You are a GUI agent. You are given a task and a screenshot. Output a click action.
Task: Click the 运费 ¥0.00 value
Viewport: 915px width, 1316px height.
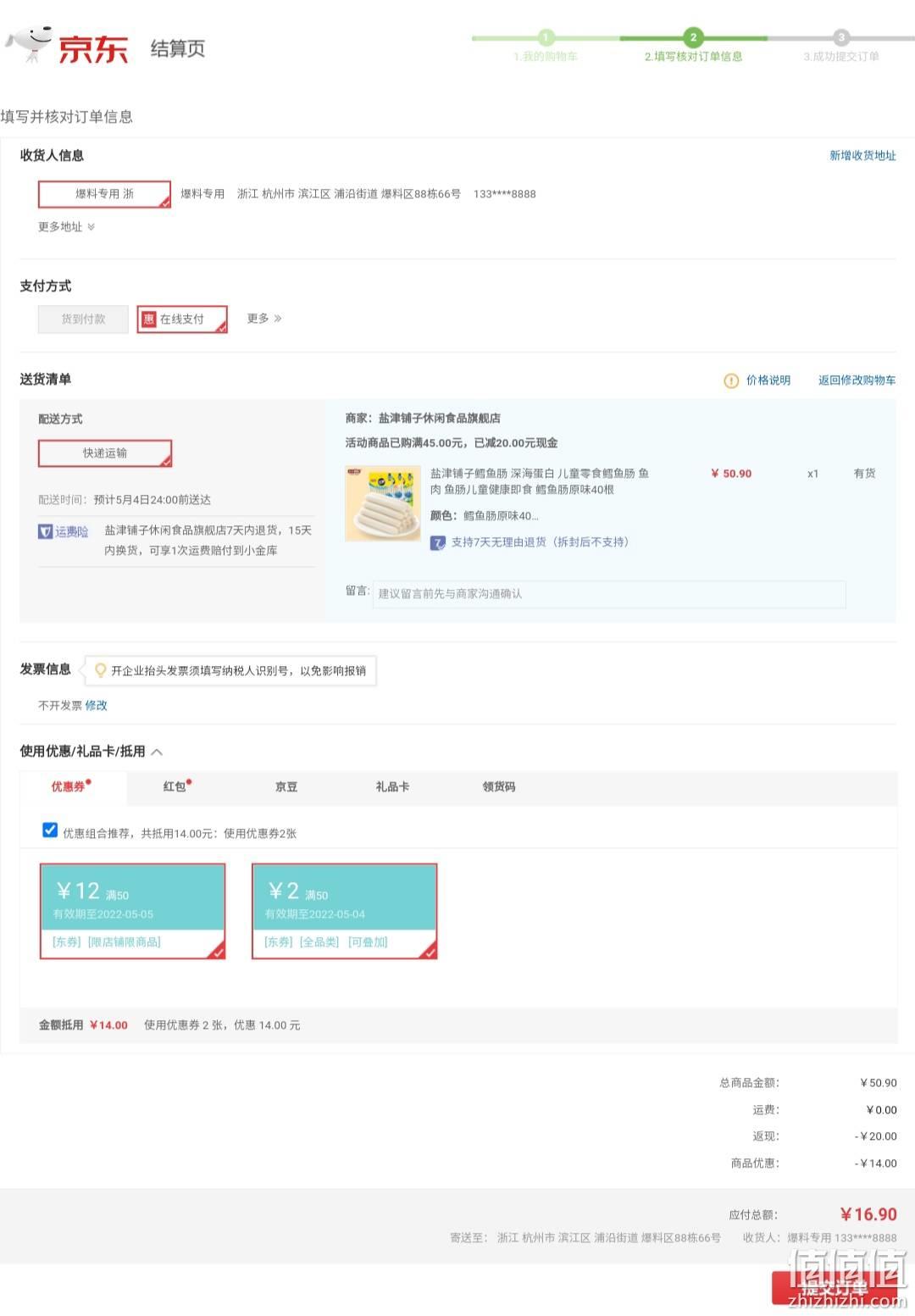click(882, 1110)
